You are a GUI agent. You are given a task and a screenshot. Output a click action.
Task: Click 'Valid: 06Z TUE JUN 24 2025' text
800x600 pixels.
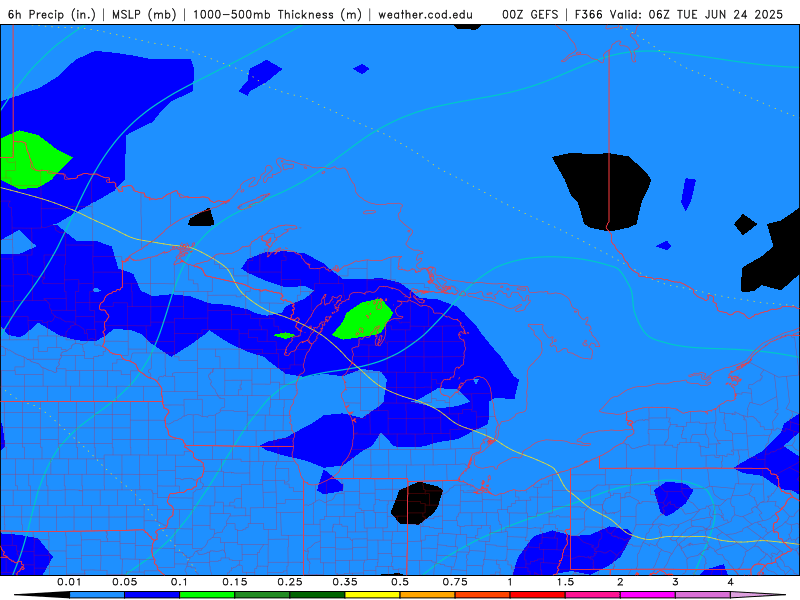point(696,14)
